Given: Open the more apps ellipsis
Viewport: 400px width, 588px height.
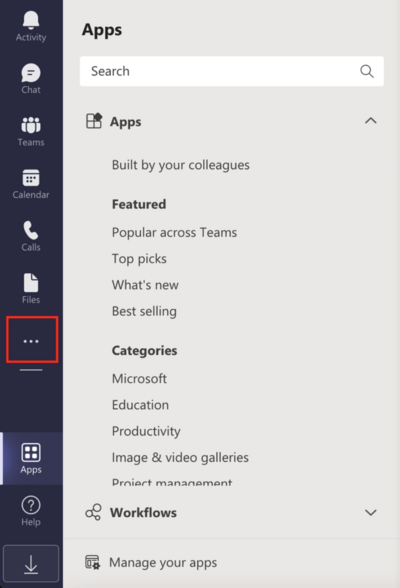Looking at the screenshot, I should point(31,341).
